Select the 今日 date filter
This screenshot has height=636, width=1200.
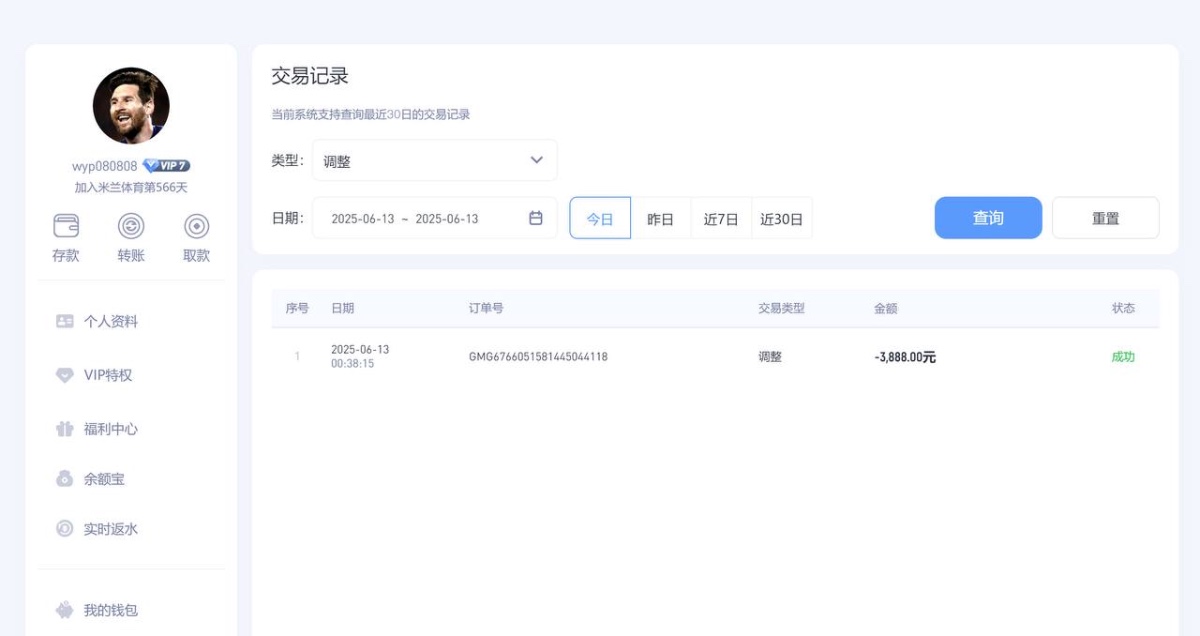point(599,218)
